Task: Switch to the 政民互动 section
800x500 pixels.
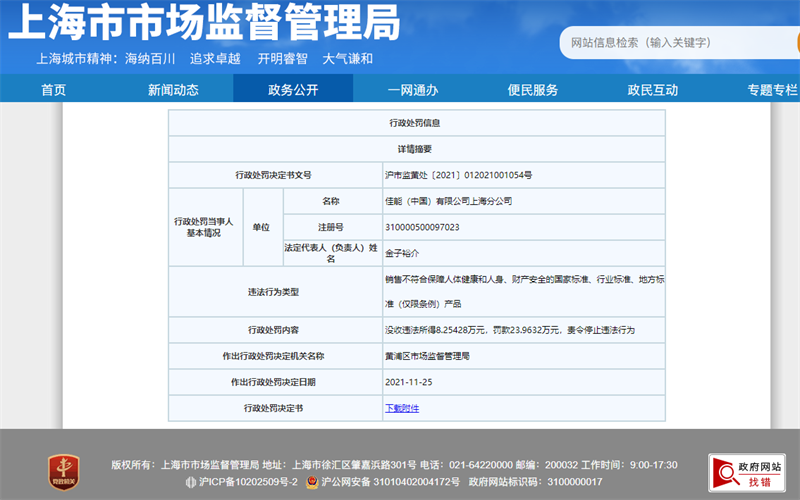Action: click(653, 89)
